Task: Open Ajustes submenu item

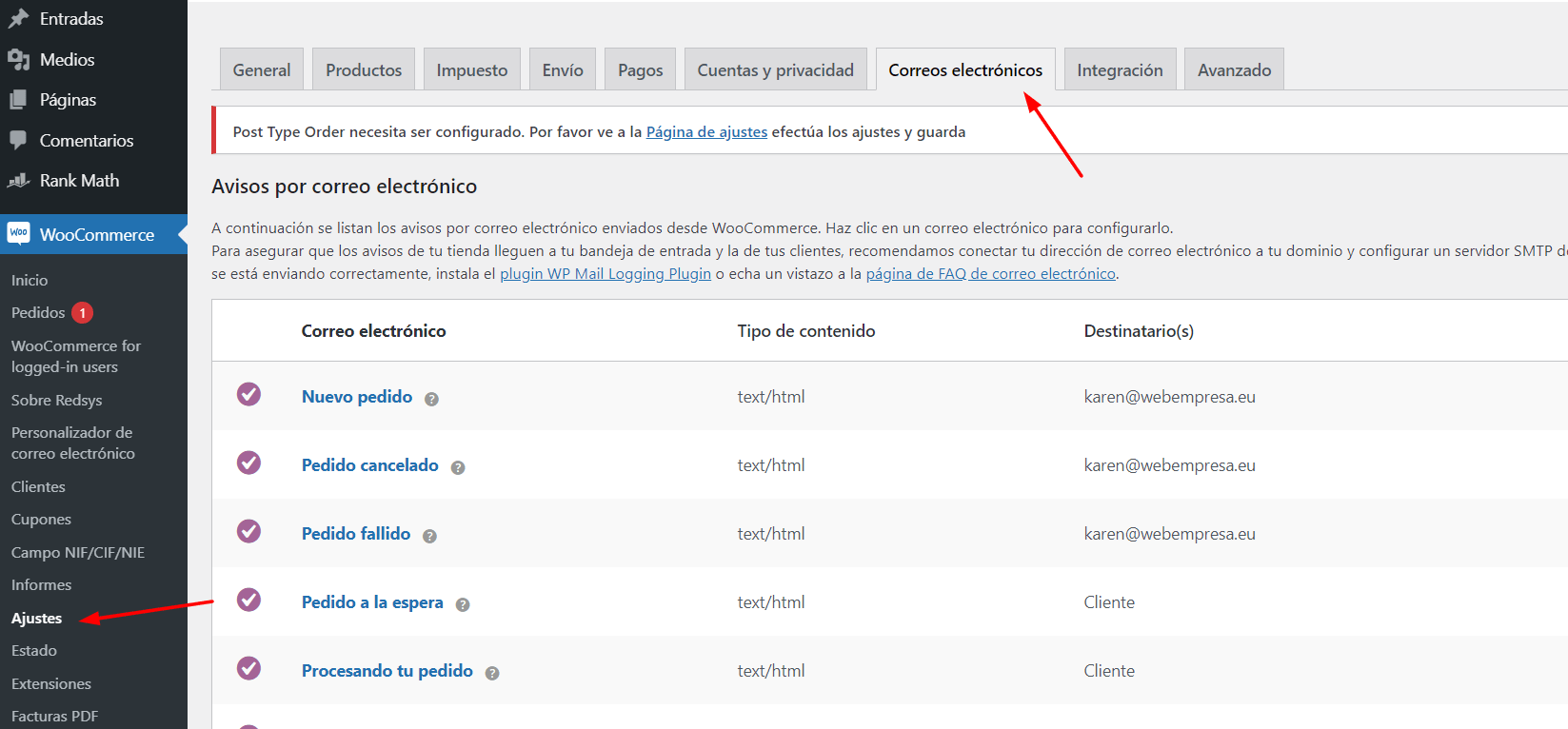Action: coord(36,618)
